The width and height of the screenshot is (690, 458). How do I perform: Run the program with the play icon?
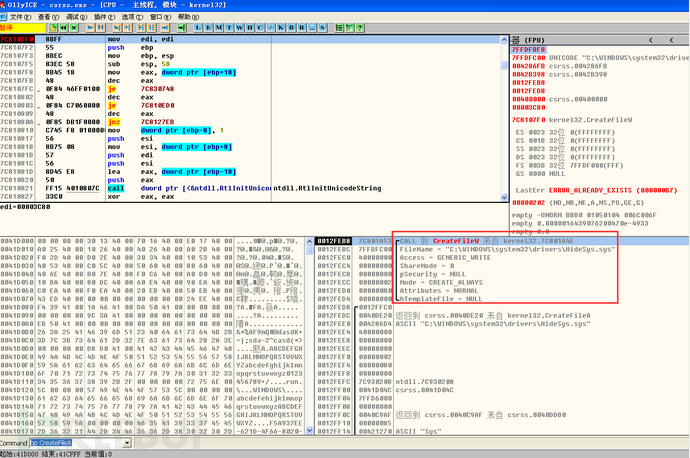(90, 28)
